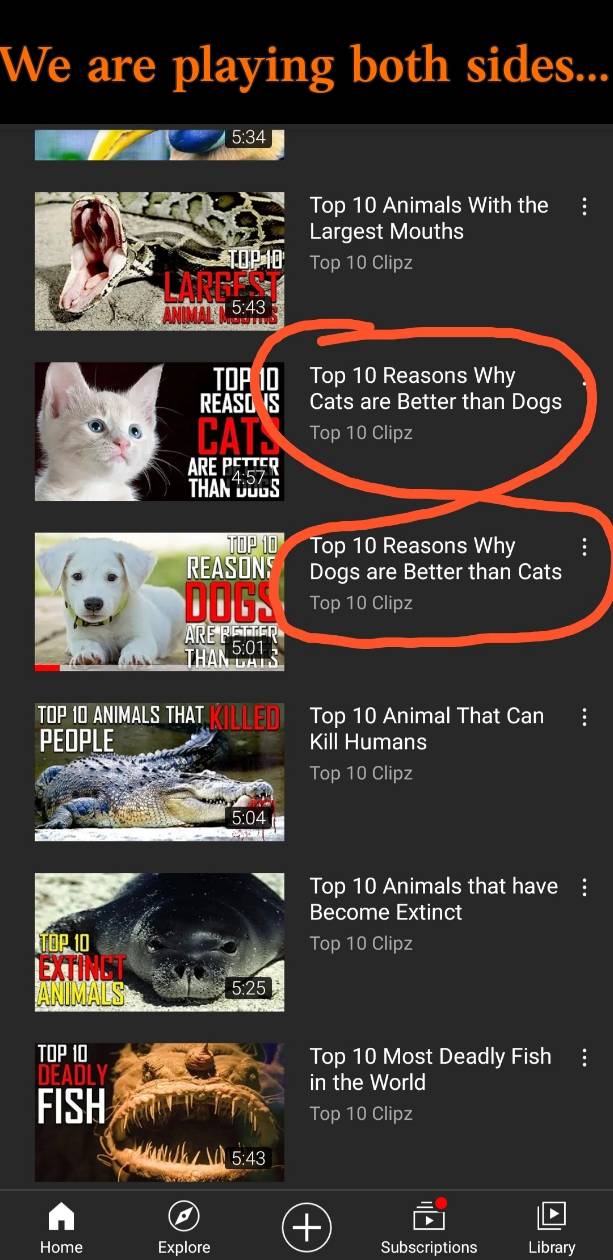Viewport: 613px width, 1260px height.
Task: Open the Subscriptions tab icon
Action: (x=429, y=1214)
